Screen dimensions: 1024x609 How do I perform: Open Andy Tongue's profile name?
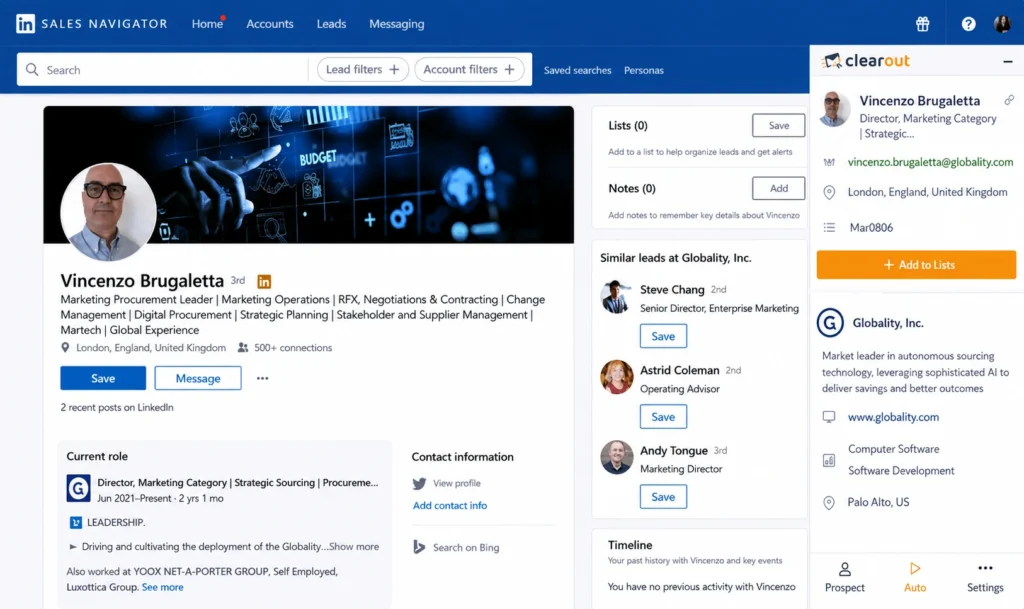pos(673,450)
